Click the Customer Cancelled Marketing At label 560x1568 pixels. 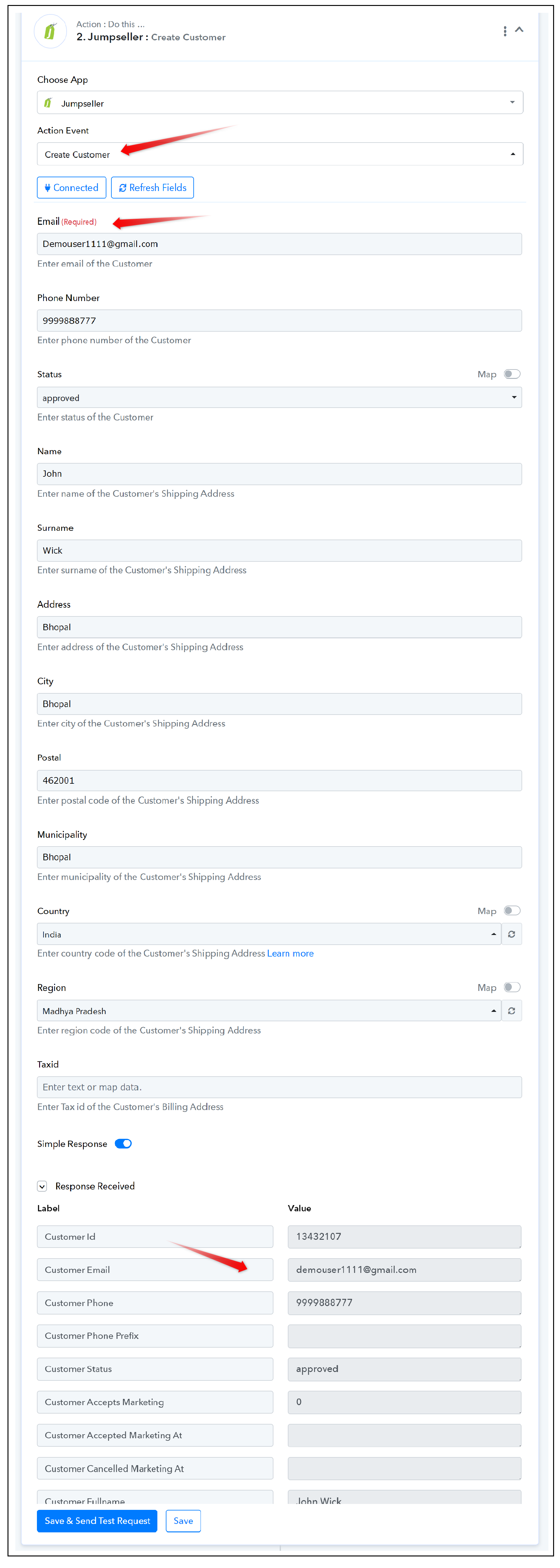(155, 1469)
